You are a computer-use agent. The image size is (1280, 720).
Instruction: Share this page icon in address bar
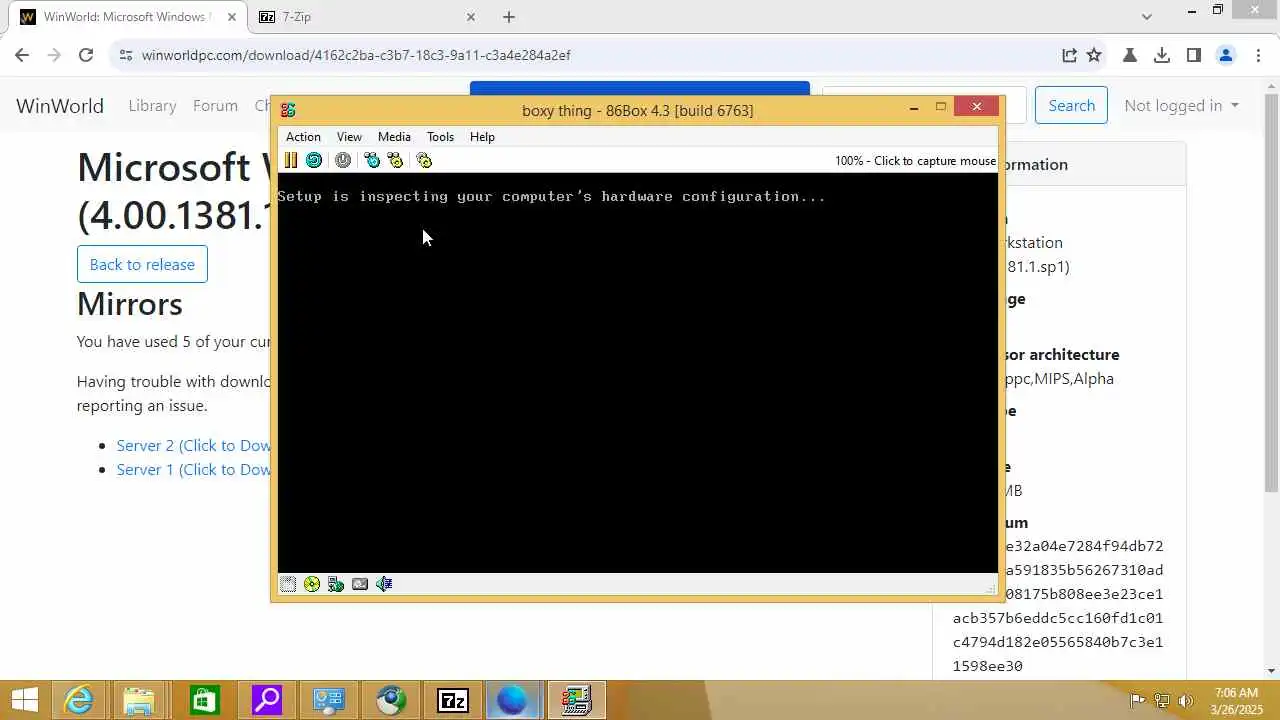[1069, 55]
